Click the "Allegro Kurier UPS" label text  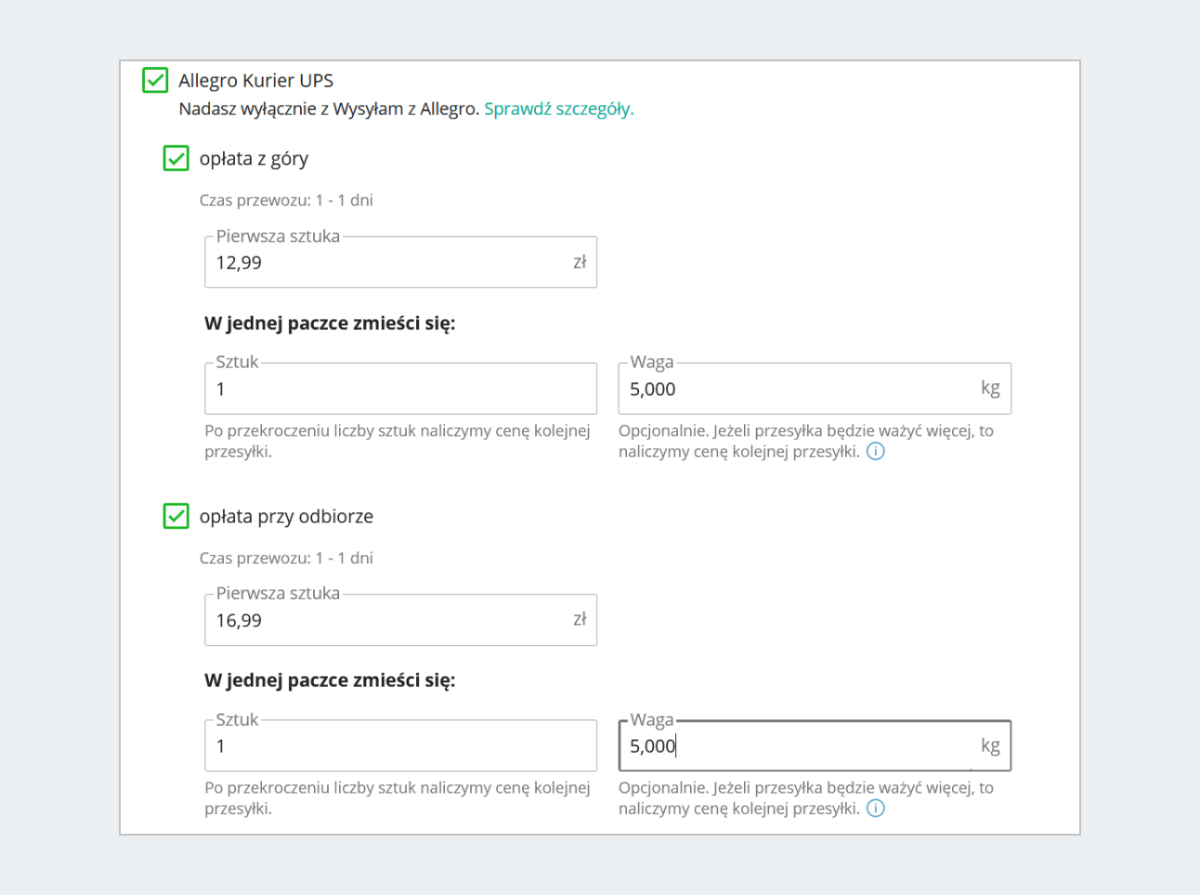click(x=256, y=80)
